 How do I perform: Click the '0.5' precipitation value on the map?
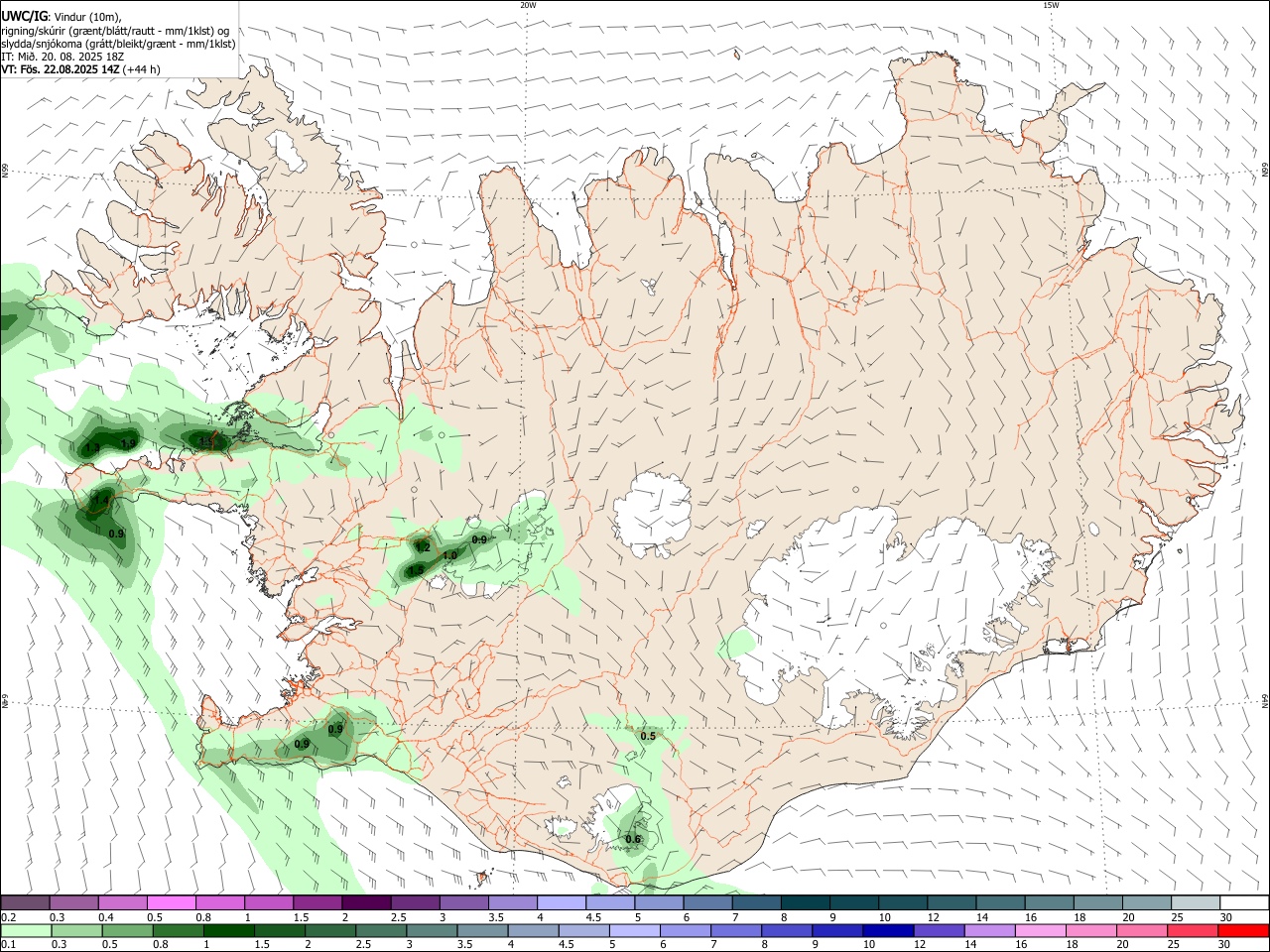648,736
